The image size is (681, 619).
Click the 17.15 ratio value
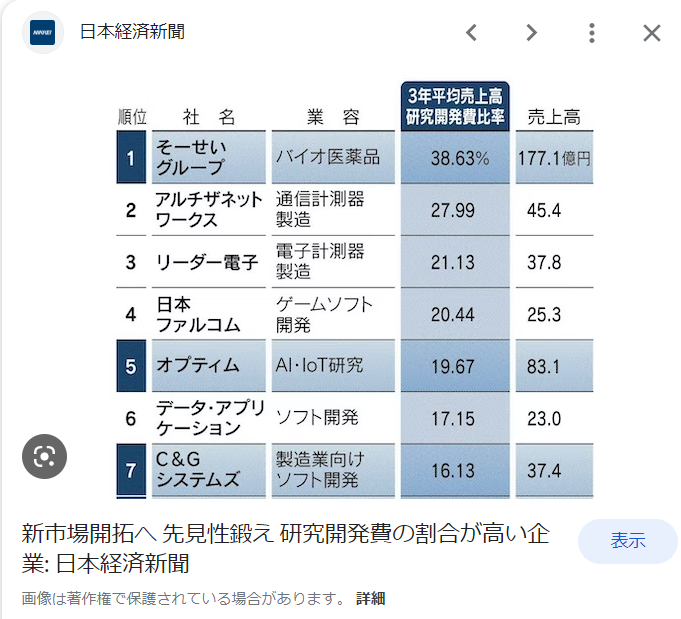pos(453,419)
